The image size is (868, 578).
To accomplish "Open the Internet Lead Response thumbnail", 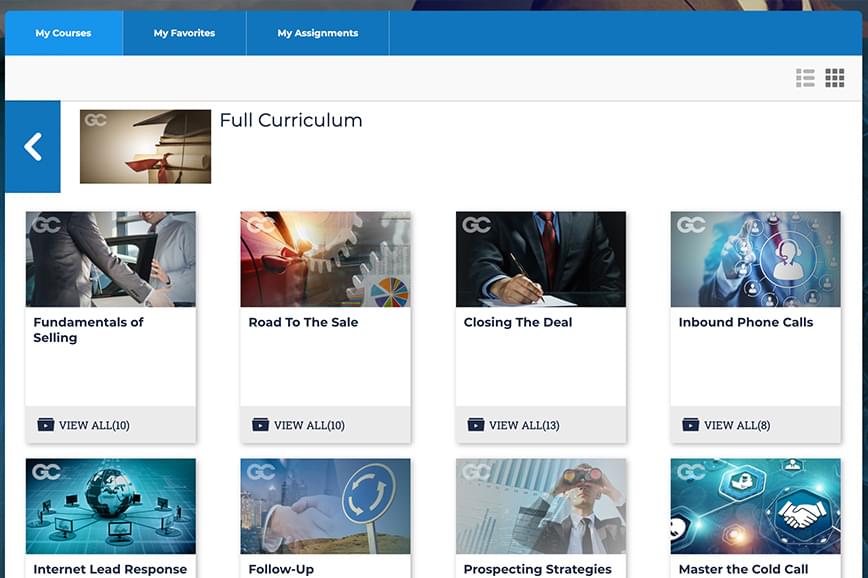I will coord(111,506).
